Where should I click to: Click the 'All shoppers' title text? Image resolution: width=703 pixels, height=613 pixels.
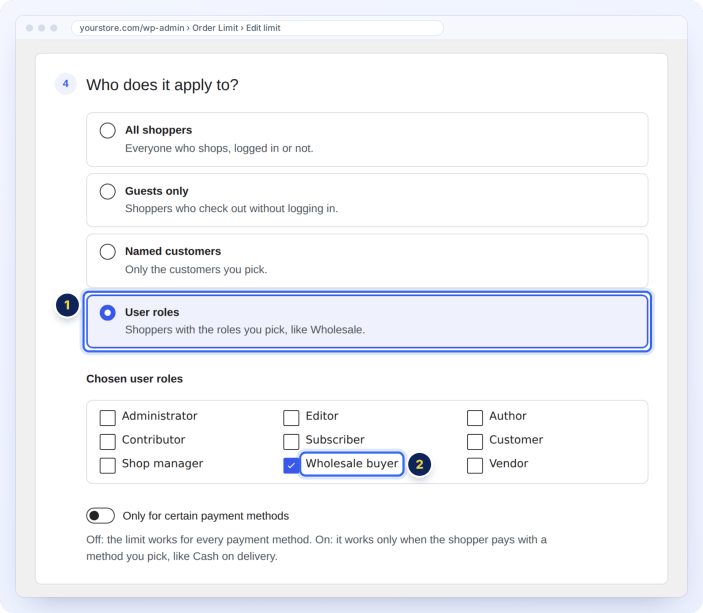pyautogui.click(x=158, y=130)
